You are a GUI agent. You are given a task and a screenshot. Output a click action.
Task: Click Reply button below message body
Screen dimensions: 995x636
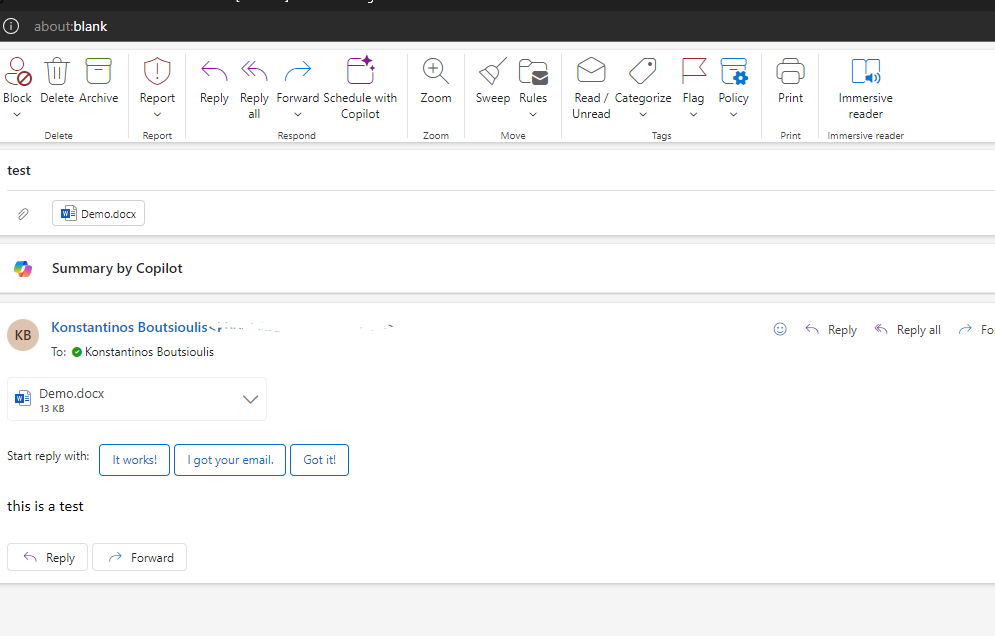click(x=48, y=557)
